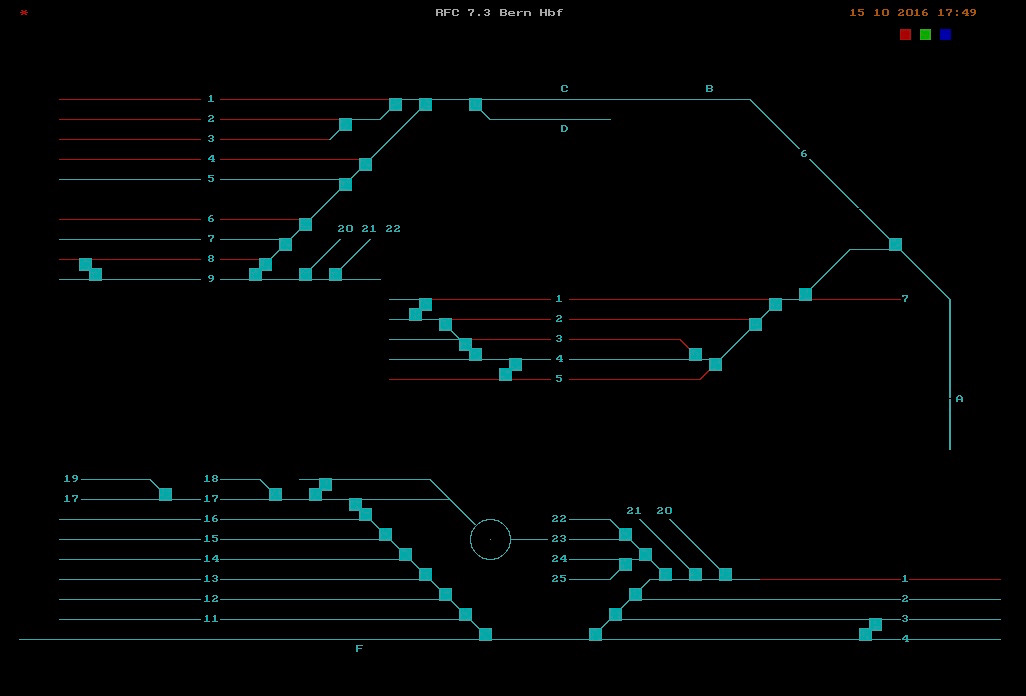Click track label '23' beside the turntable
Image resolution: width=1026 pixels, height=696 pixels.
(x=559, y=539)
